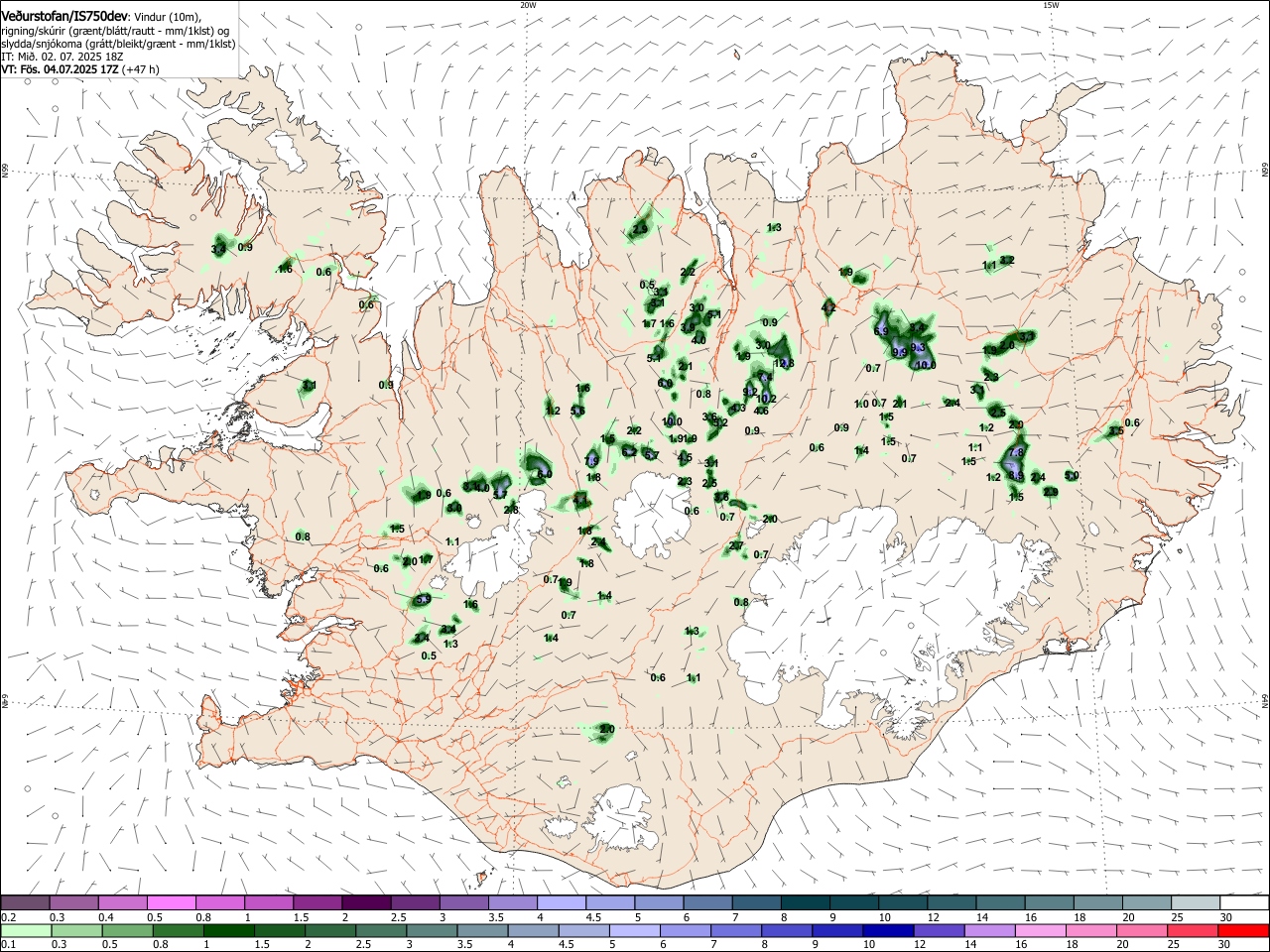Click the '(+47 h)' forecast offset text
The image size is (1270, 952).
pyautogui.click(x=142, y=69)
